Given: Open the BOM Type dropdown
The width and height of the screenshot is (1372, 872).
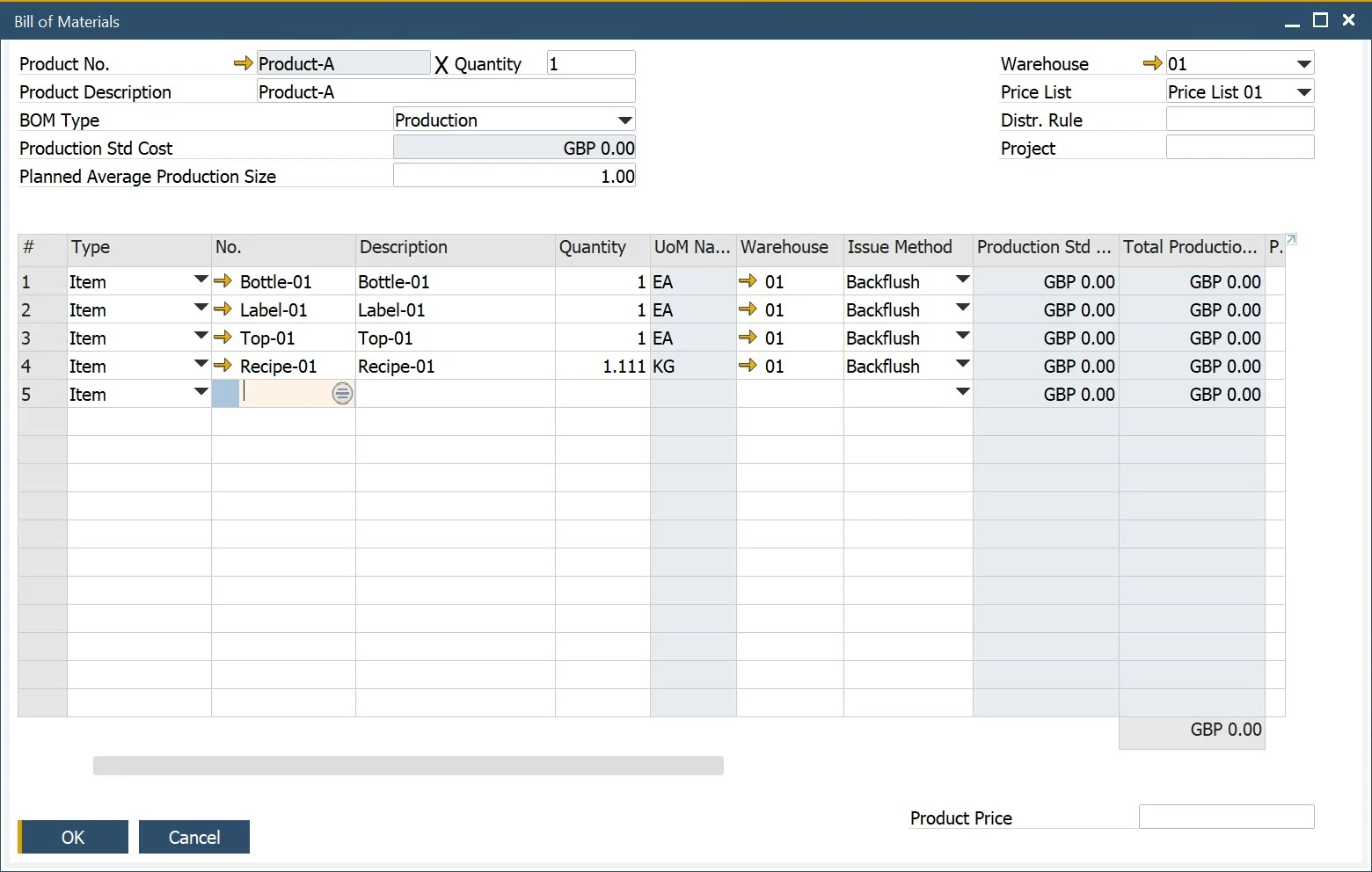Looking at the screenshot, I should point(624,120).
